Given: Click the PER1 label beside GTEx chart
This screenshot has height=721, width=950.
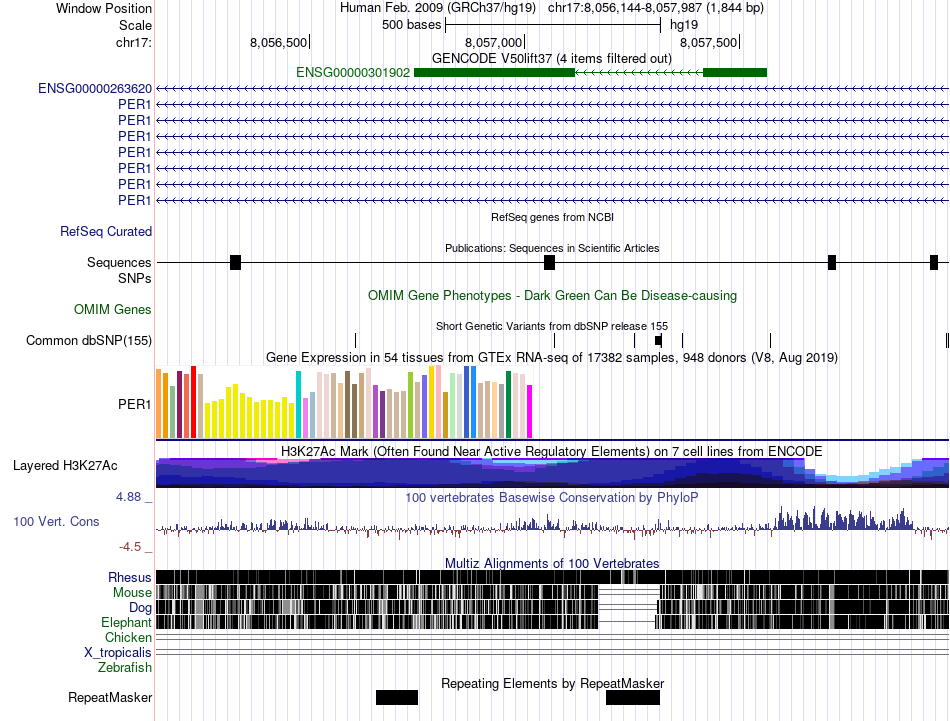Looking at the screenshot, I should 135,404.
